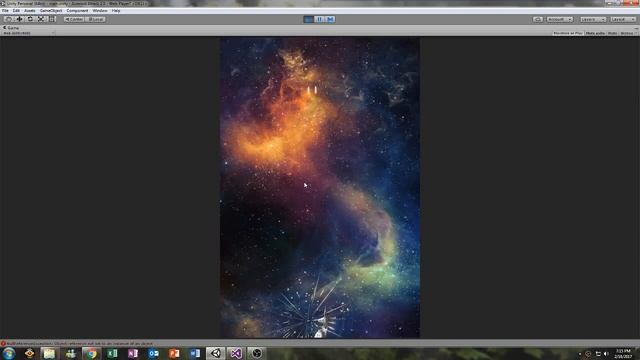Select the Rect transform tool
The height and width of the screenshot is (360, 640).
pyautogui.click(x=52, y=19)
